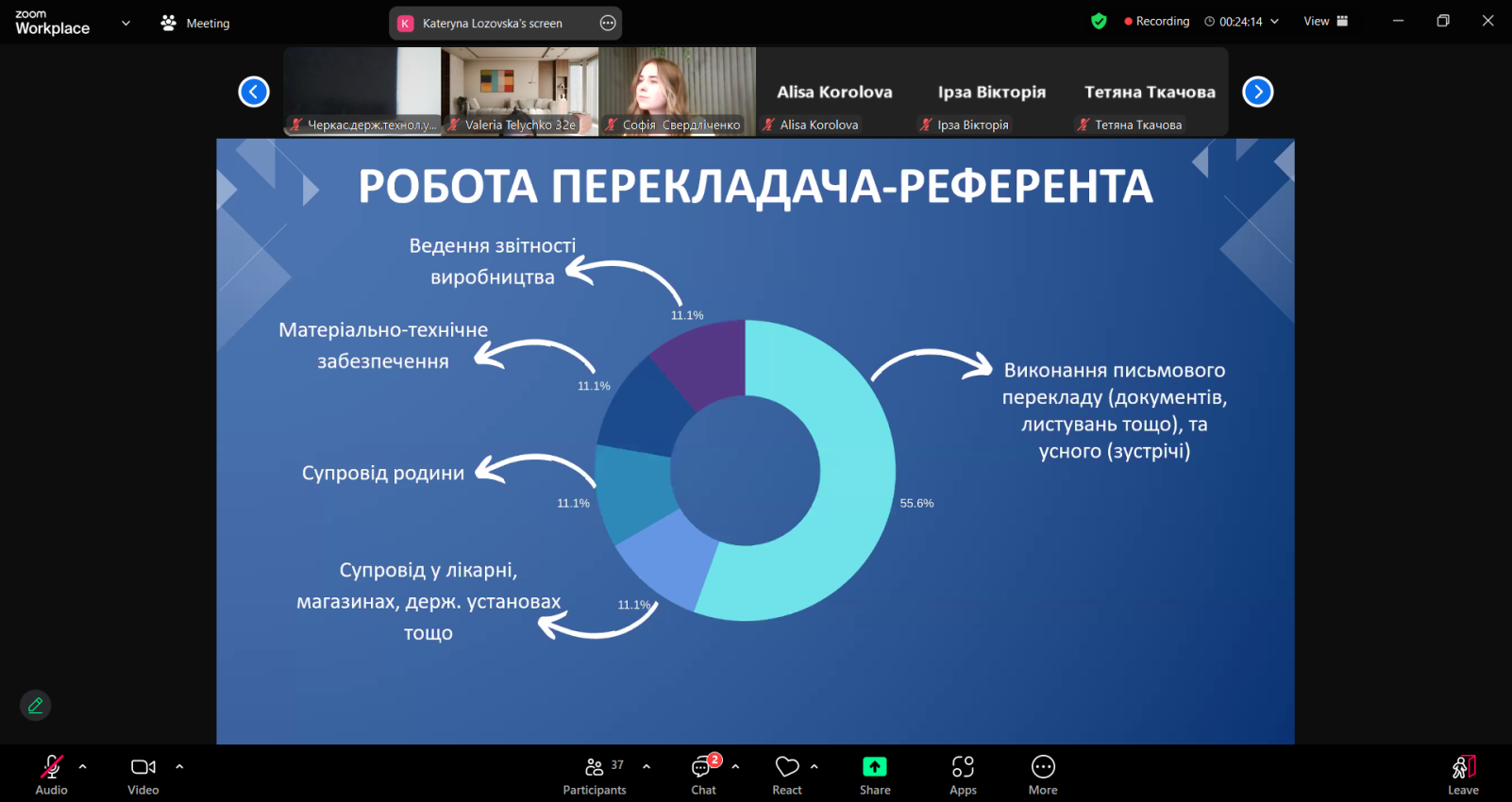This screenshot has width=1512, height=802.
Task: Open the Zoom Workplace dropdown arrow
Action: (126, 23)
